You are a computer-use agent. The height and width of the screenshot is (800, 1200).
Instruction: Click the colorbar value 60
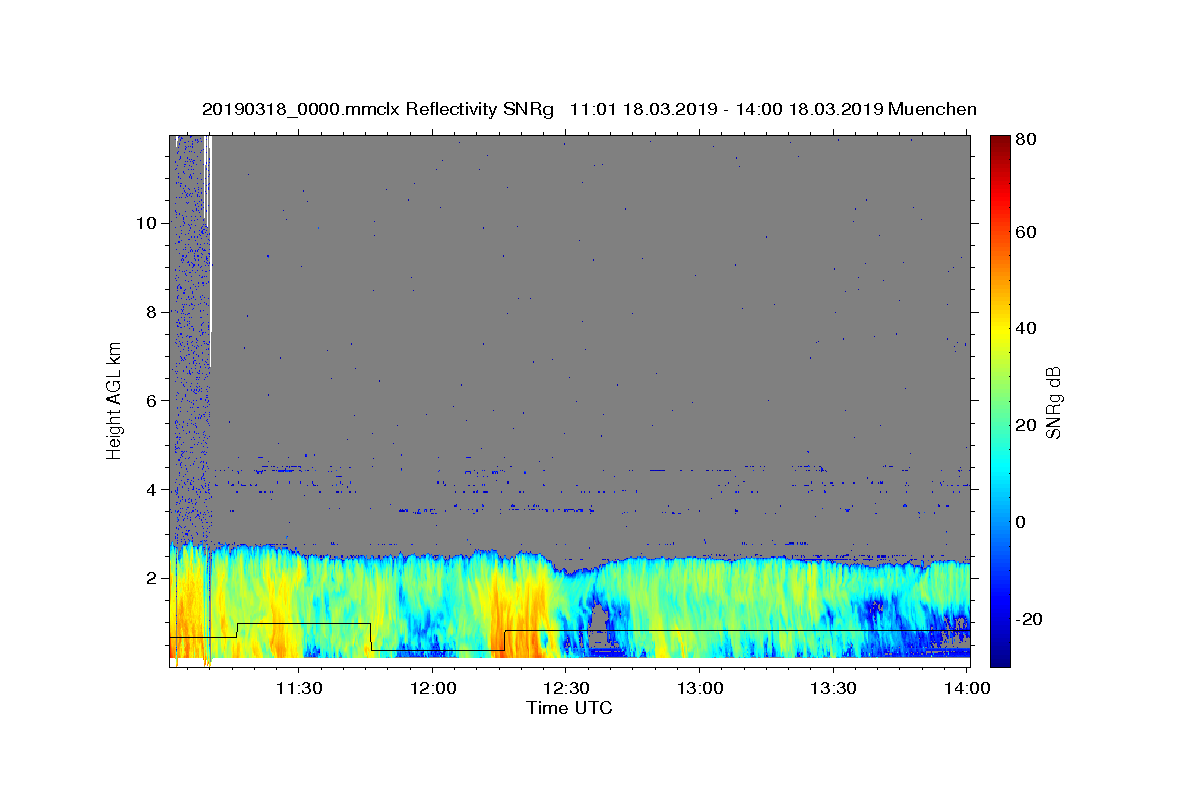pyautogui.click(x=1027, y=232)
